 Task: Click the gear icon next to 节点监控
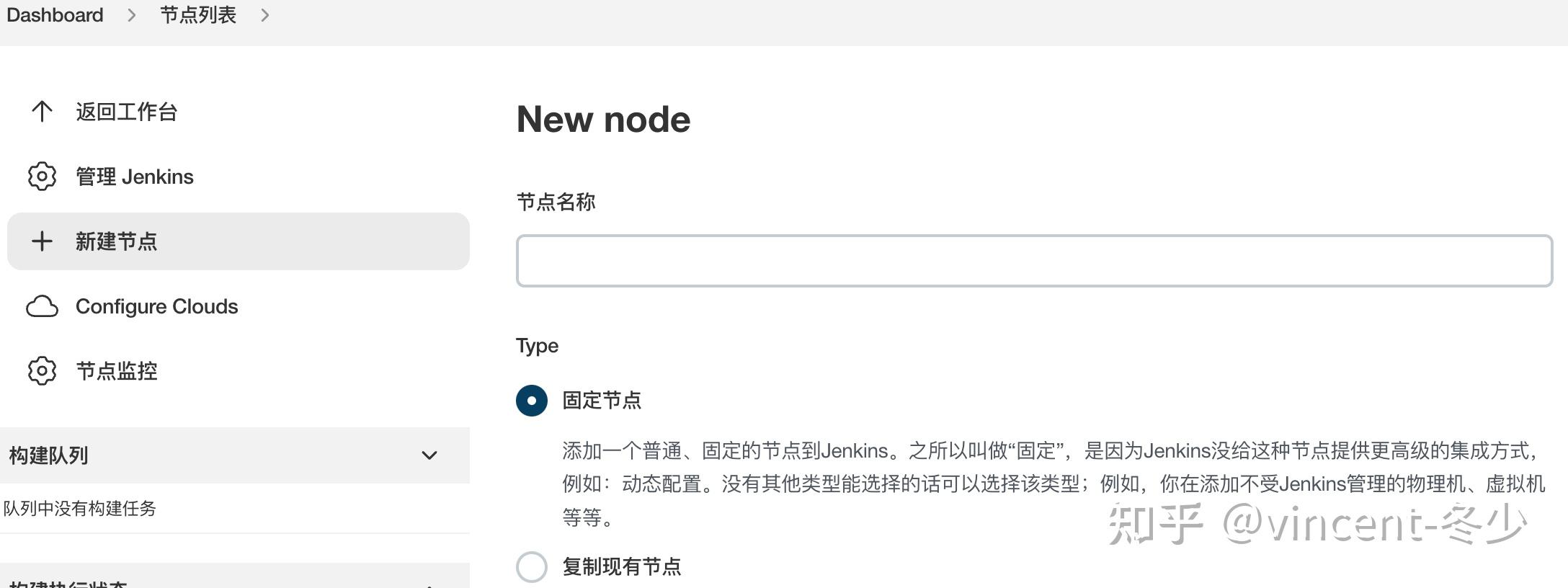tap(42, 371)
